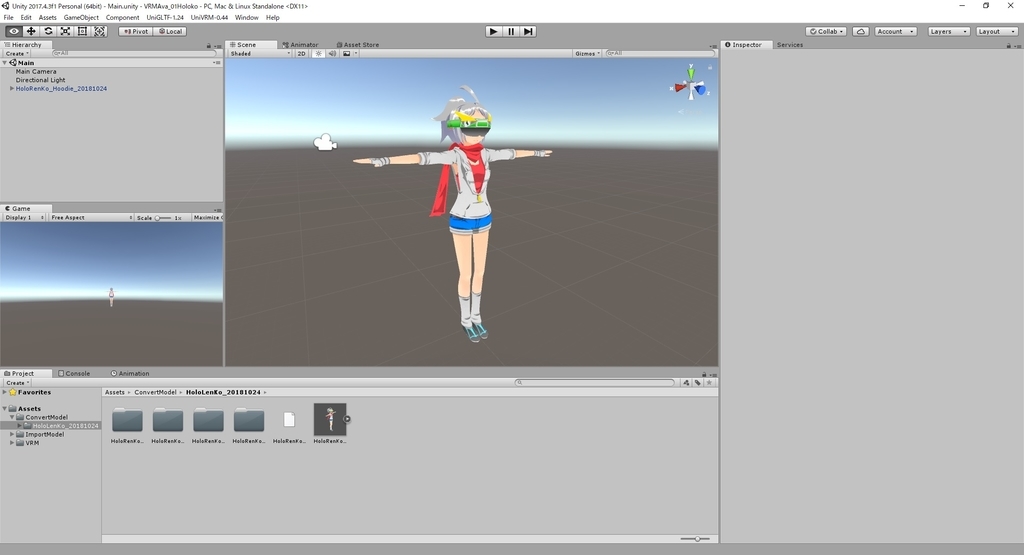This screenshot has height=555, width=1024.
Task: Adjust the Game view Scale slider
Action: pyautogui.click(x=163, y=217)
